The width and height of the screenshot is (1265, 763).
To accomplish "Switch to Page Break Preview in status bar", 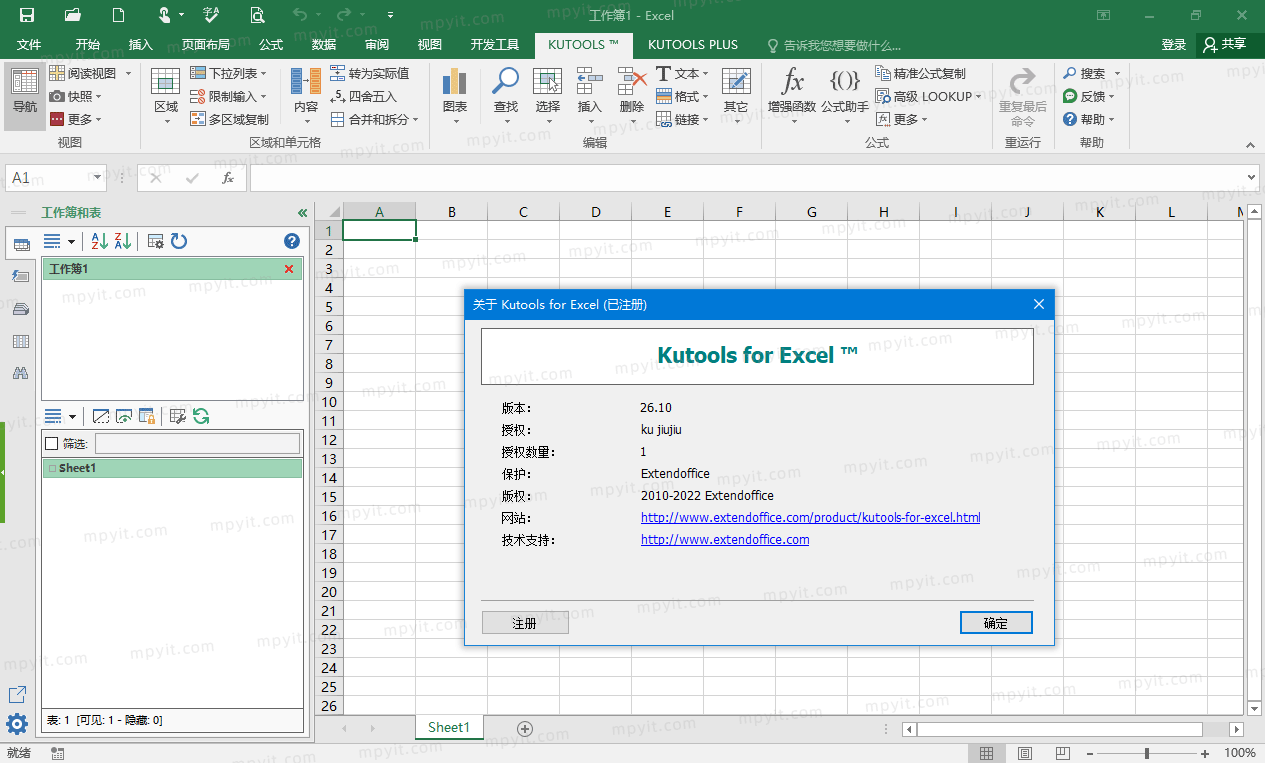I will point(1062,753).
